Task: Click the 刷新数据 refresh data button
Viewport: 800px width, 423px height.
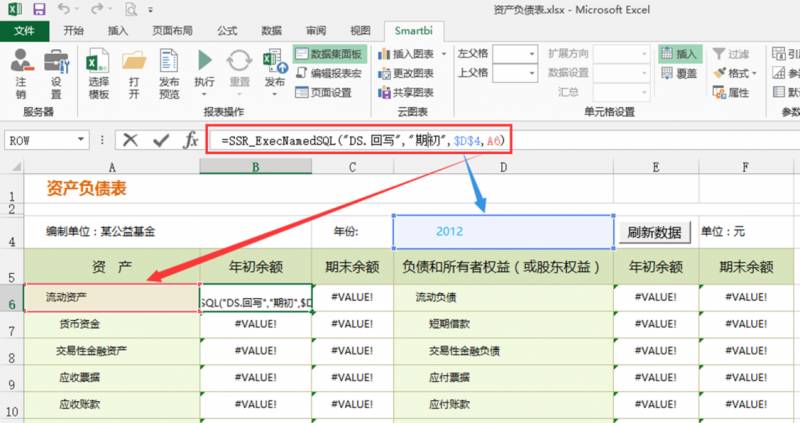Action: (654, 232)
